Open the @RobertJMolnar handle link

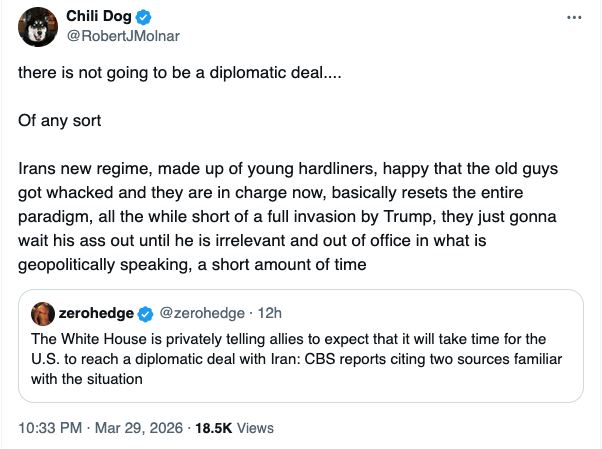tap(123, 36)
